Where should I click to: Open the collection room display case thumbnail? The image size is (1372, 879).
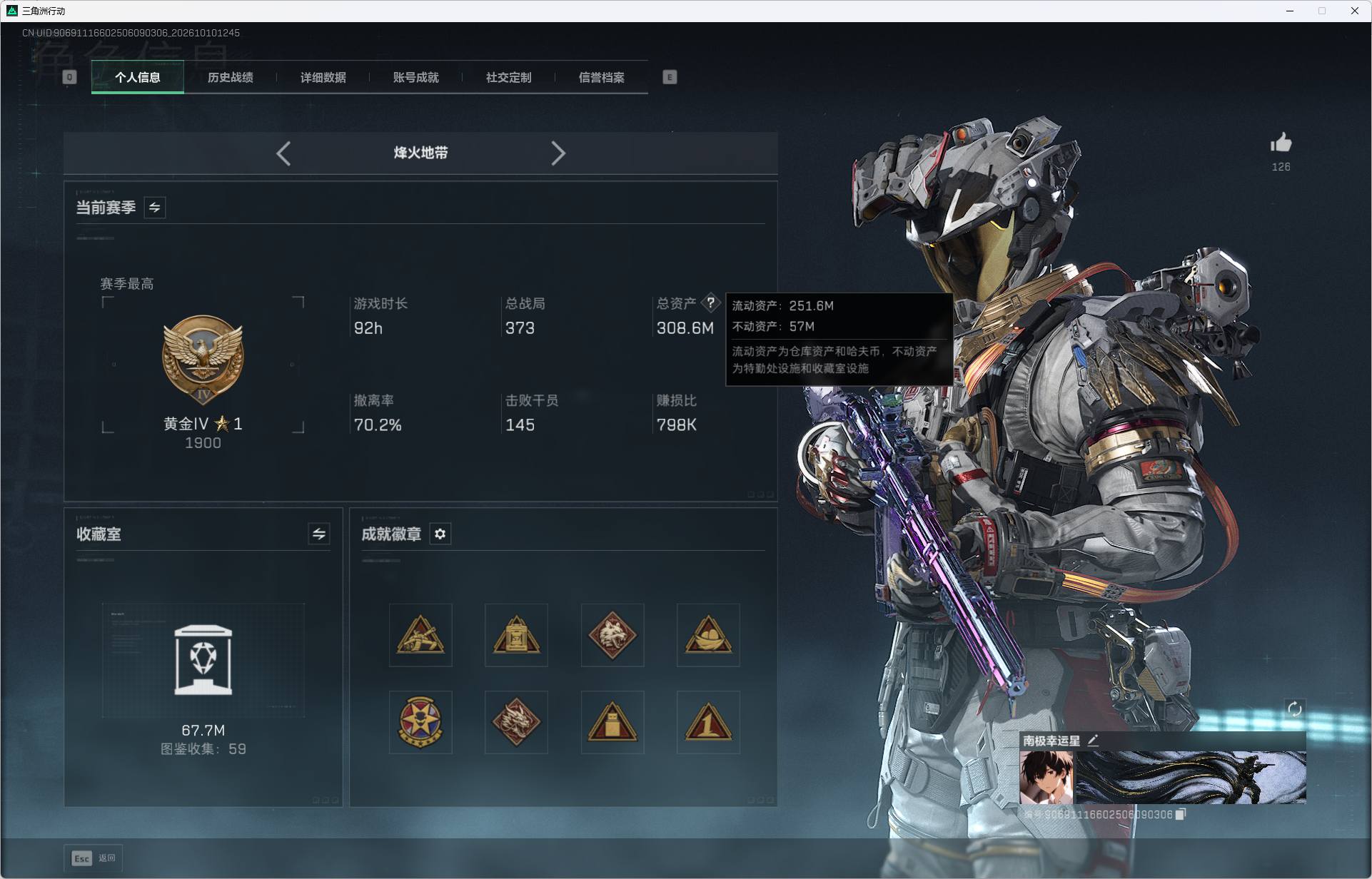(203, 661)
